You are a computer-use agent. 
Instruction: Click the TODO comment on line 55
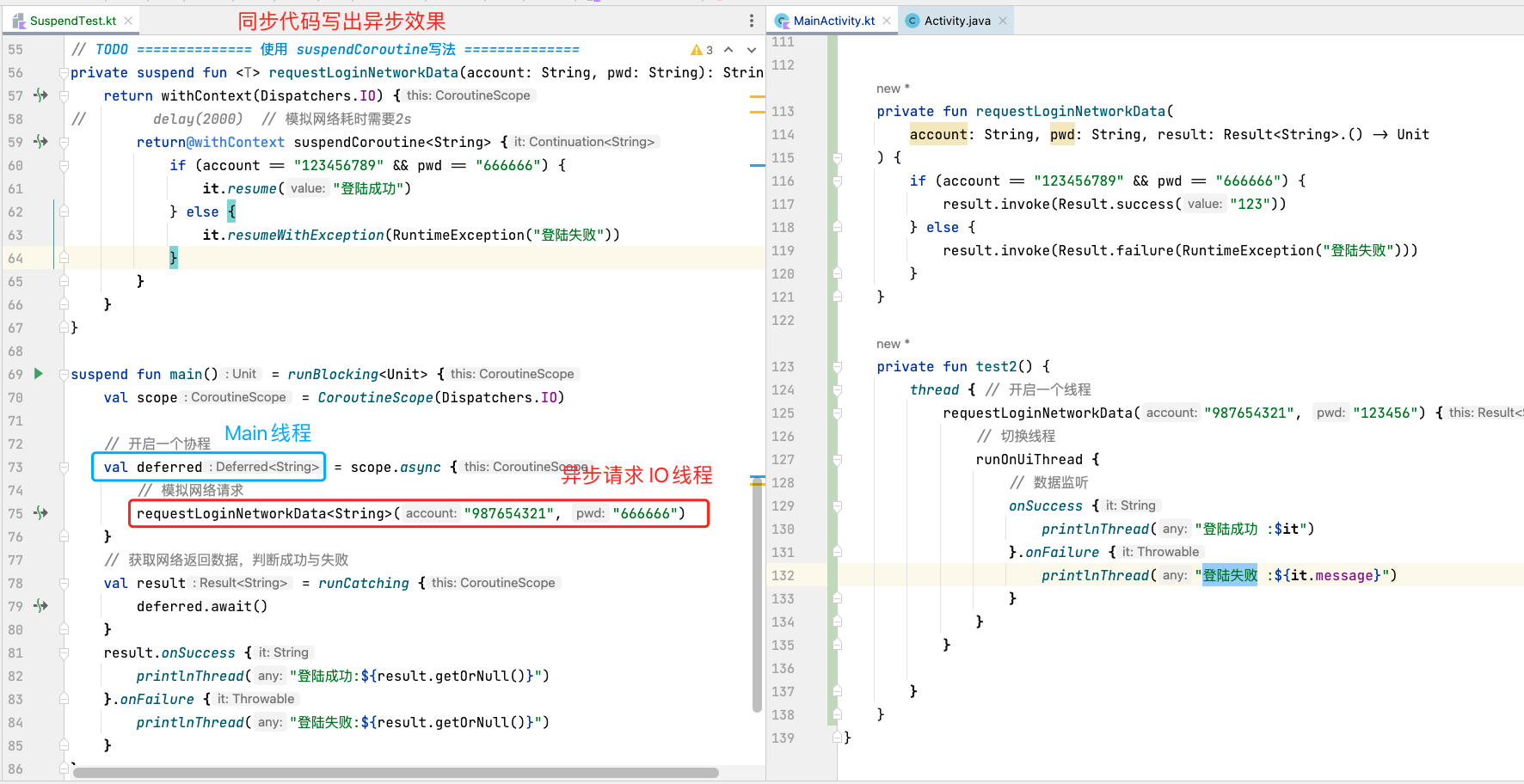tap(325, 50)
